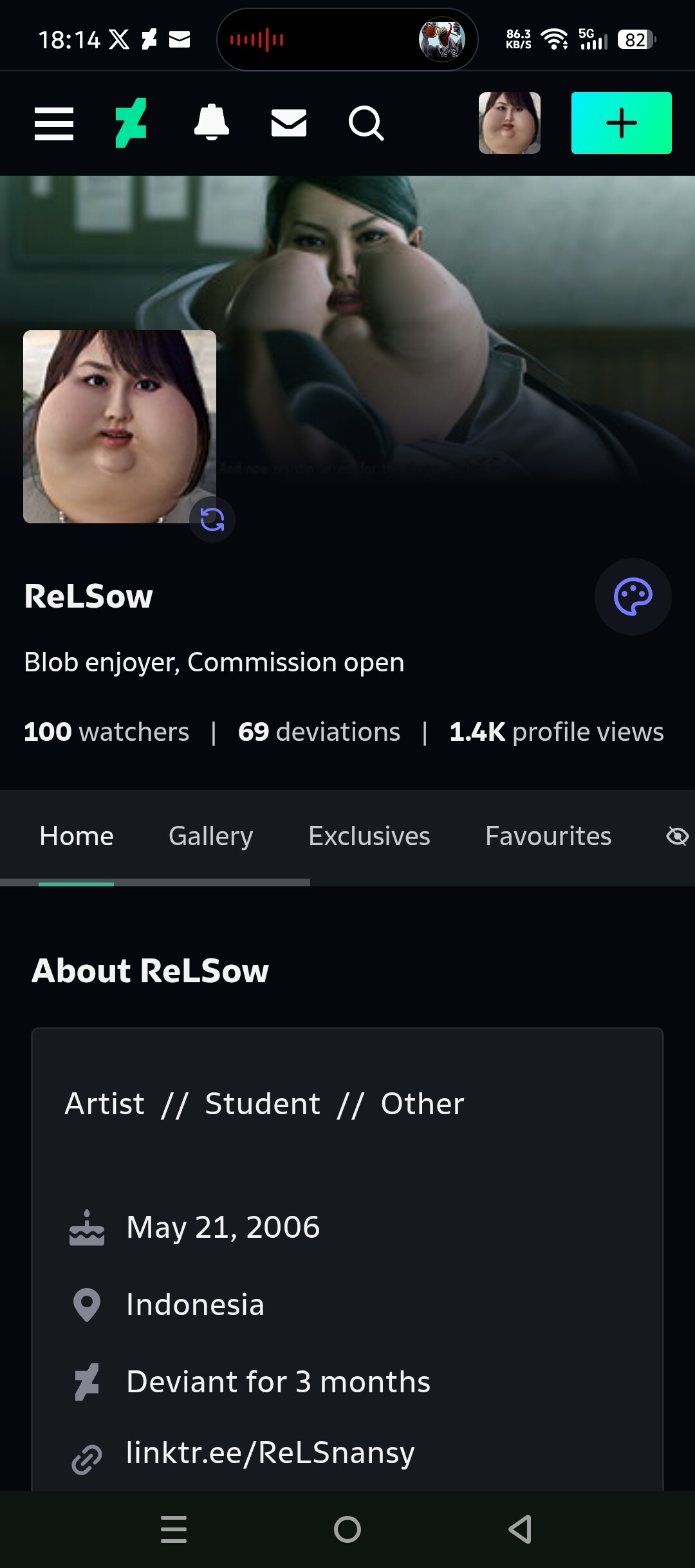Open profile customization palette button
Viewport: 695px width, 1568px height.
(x=633, y=597)
